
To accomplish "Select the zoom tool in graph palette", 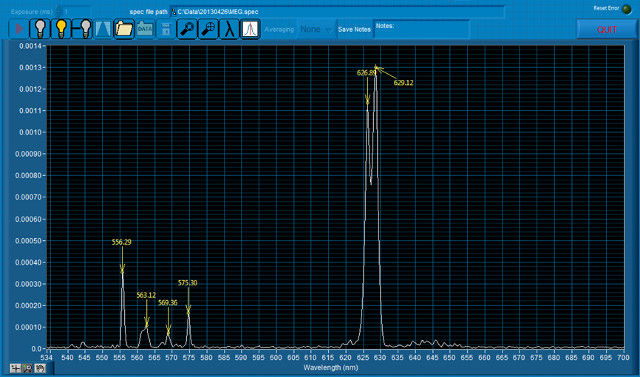I will (x=28, y=368).
